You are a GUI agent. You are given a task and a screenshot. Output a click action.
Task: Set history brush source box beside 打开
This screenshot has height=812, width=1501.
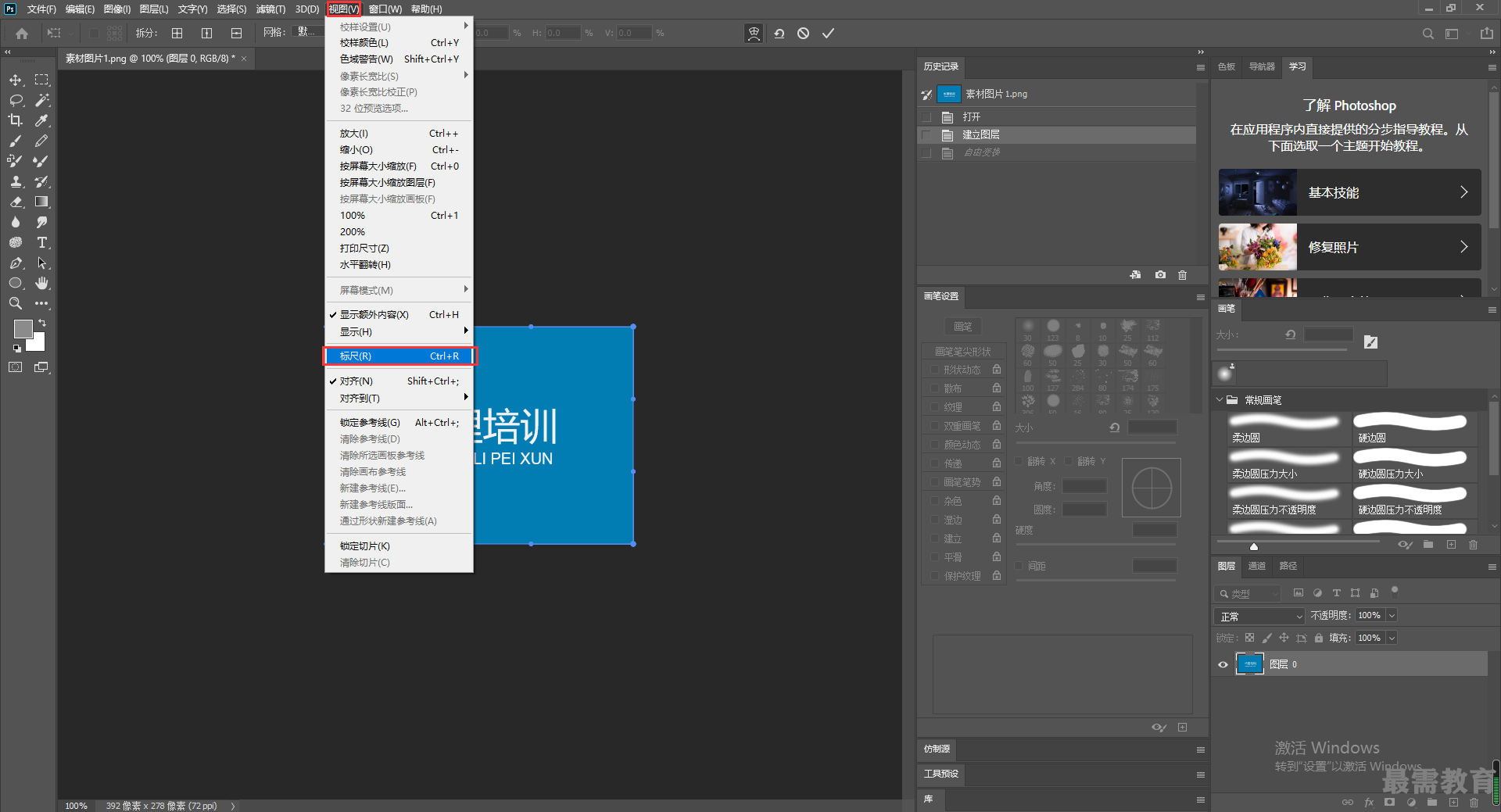(926, 117)
